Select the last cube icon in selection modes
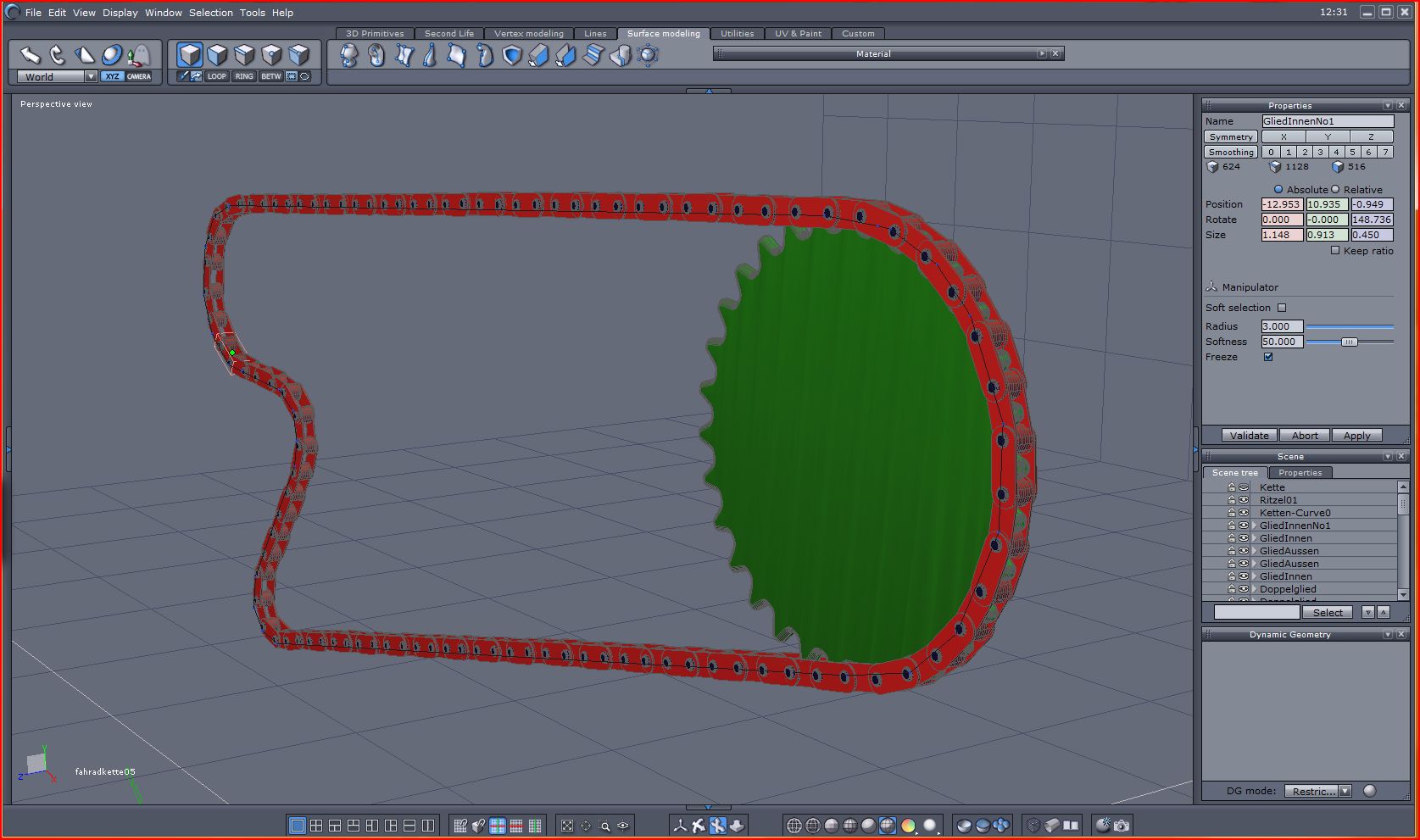 click(298, 55)
